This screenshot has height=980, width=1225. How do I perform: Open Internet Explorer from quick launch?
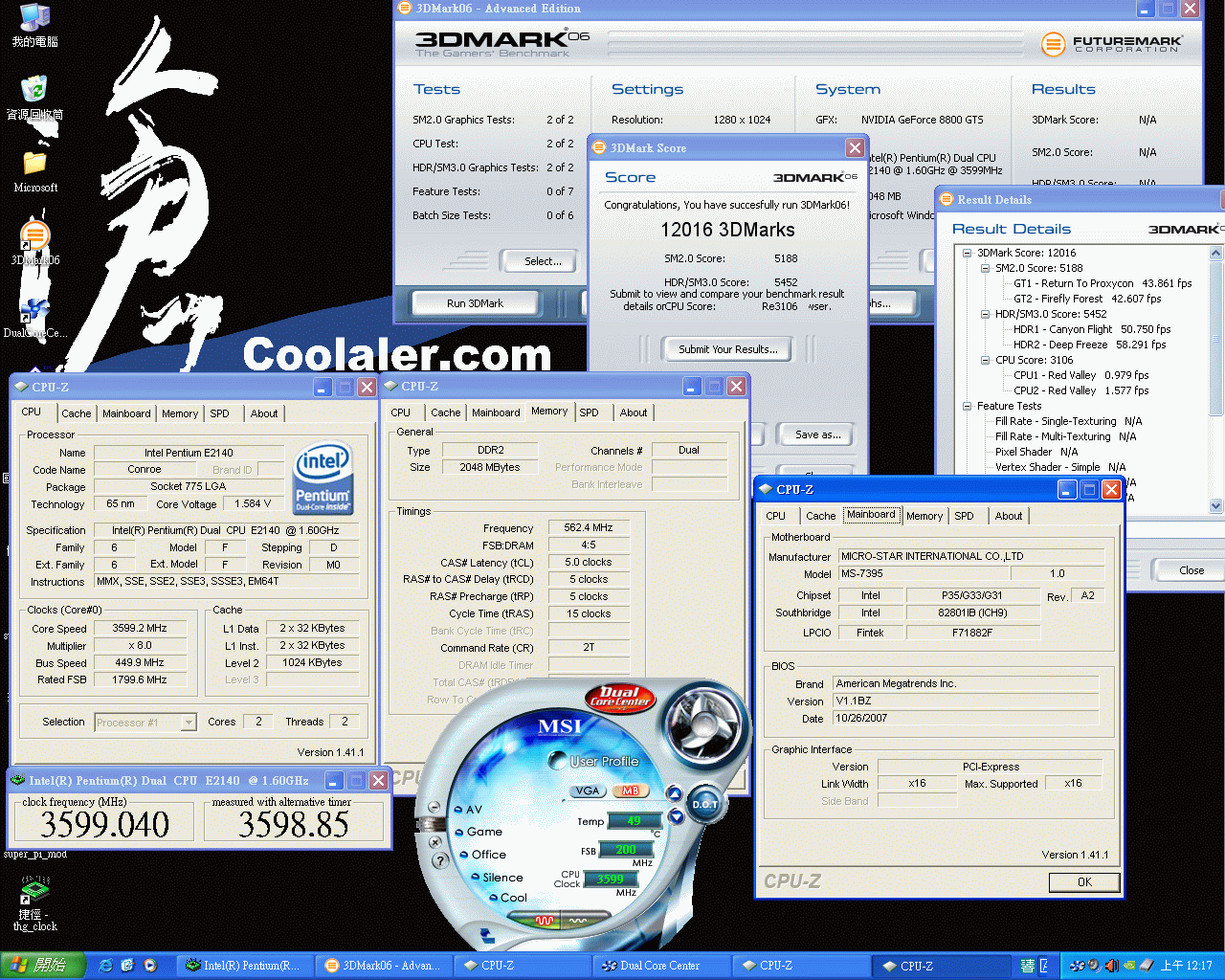105,966
